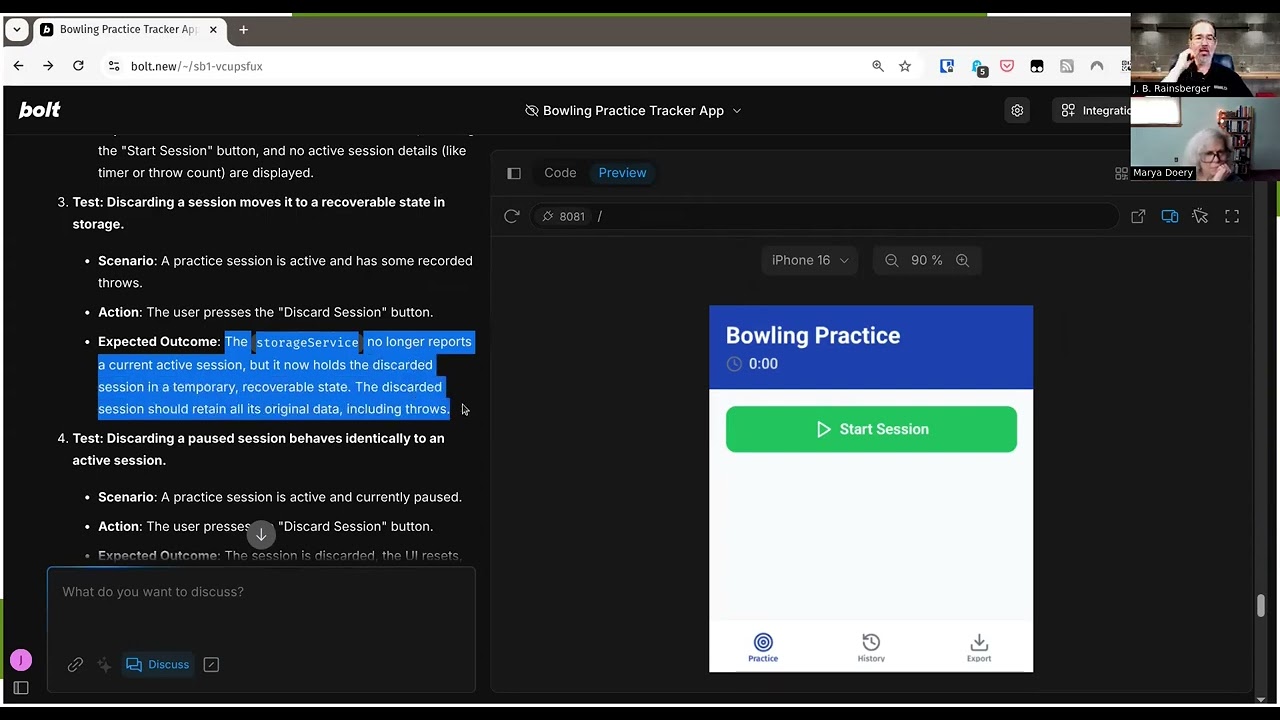Zoom out the preview

891,260
